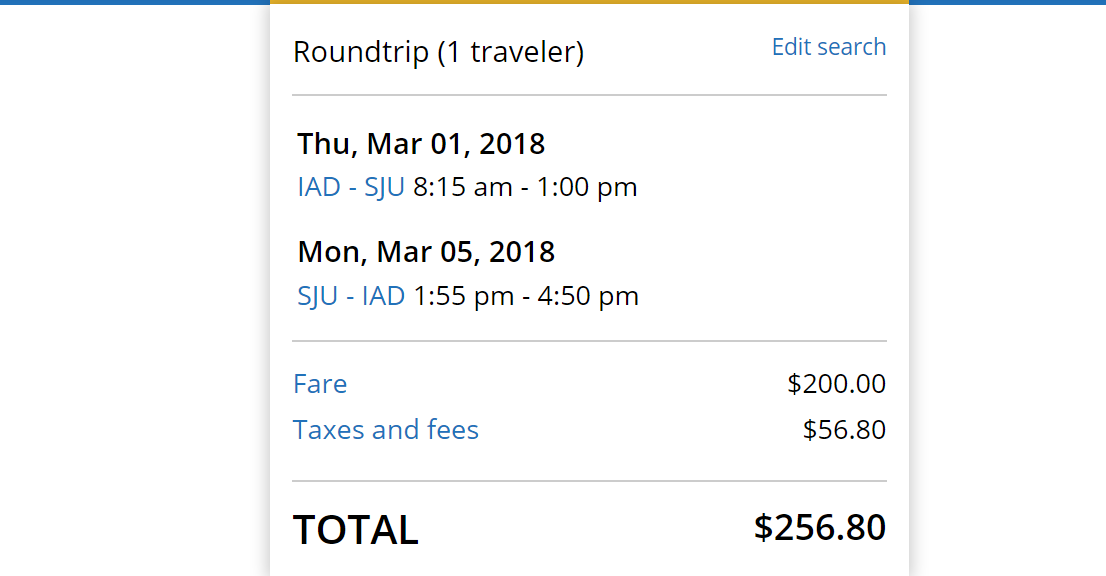Click the blue header bar right of card

click(1007, 2)
